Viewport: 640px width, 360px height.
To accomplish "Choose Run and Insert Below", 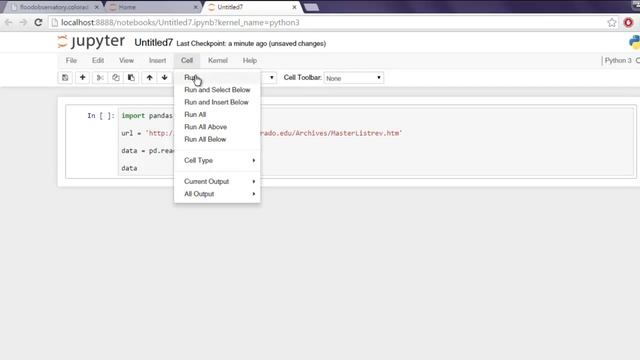I will [217, 102].
